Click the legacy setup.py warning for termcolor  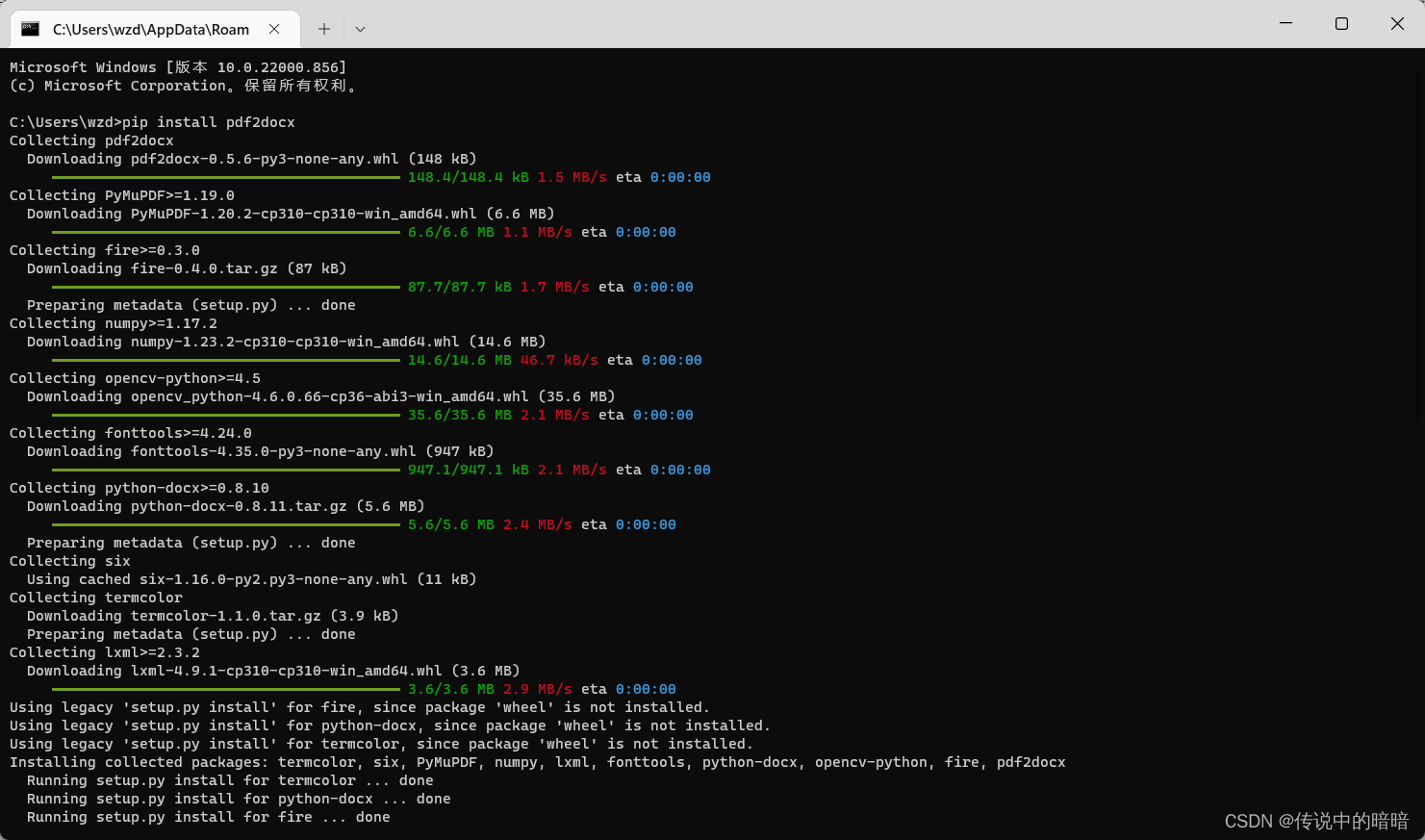coord(381,744)
